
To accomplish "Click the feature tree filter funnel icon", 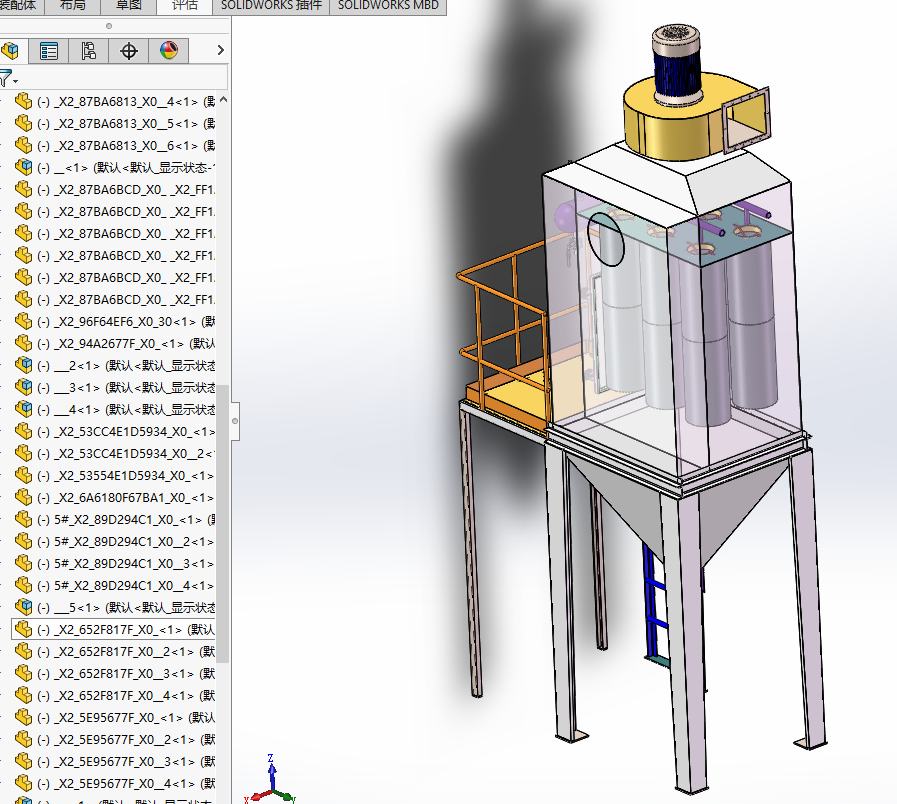I will [x=5, y=78].
